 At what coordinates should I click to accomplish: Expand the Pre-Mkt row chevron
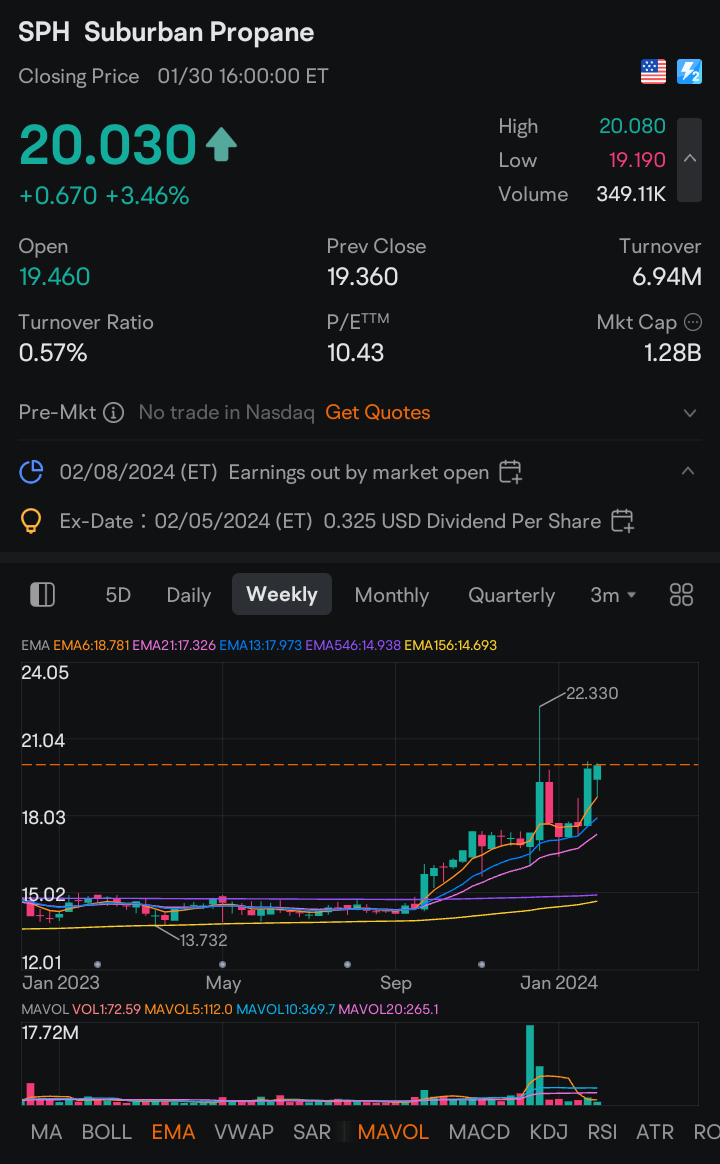click(x=690, y=413)
